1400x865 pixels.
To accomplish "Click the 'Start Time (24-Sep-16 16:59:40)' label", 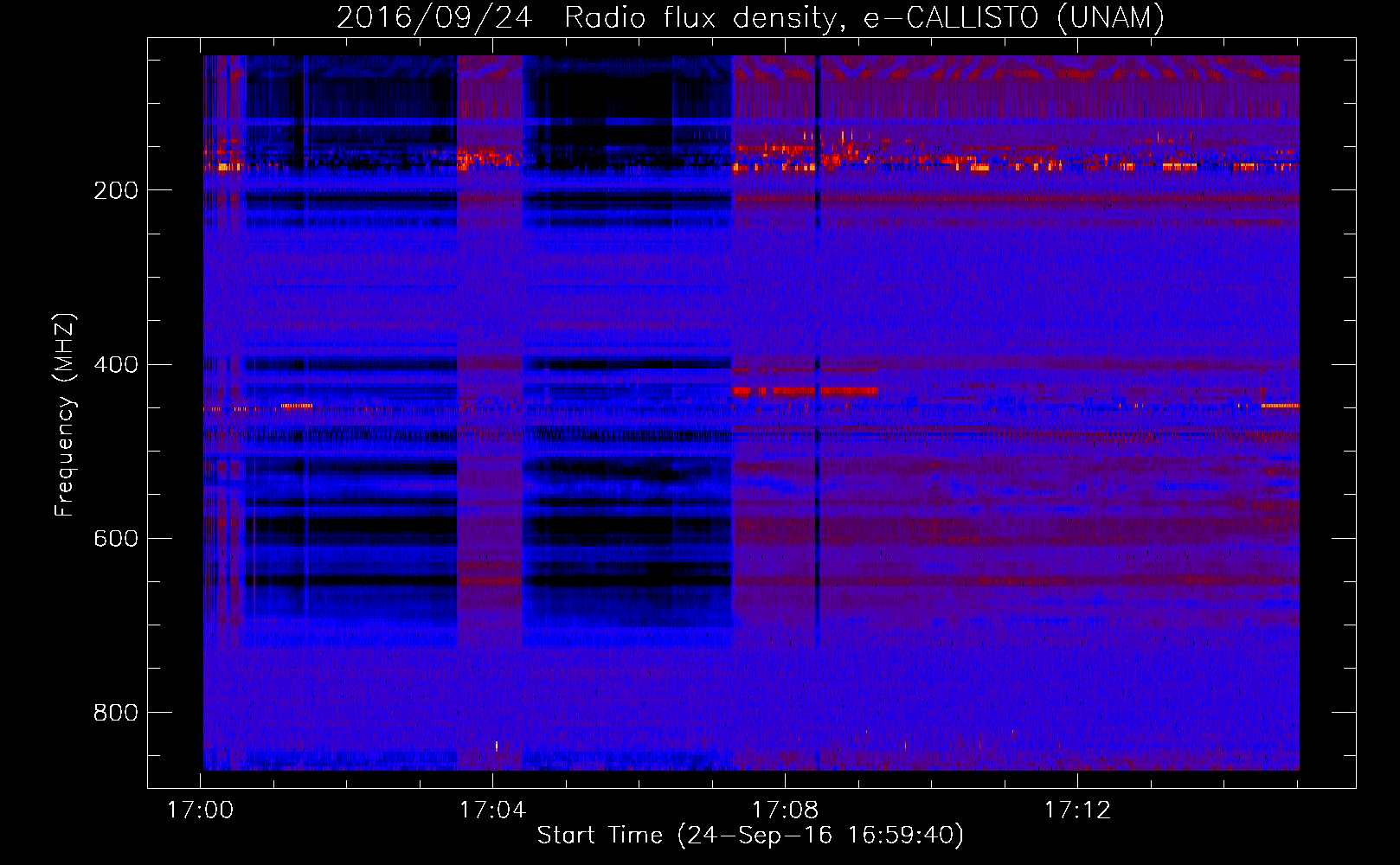I will coord(750,836).
